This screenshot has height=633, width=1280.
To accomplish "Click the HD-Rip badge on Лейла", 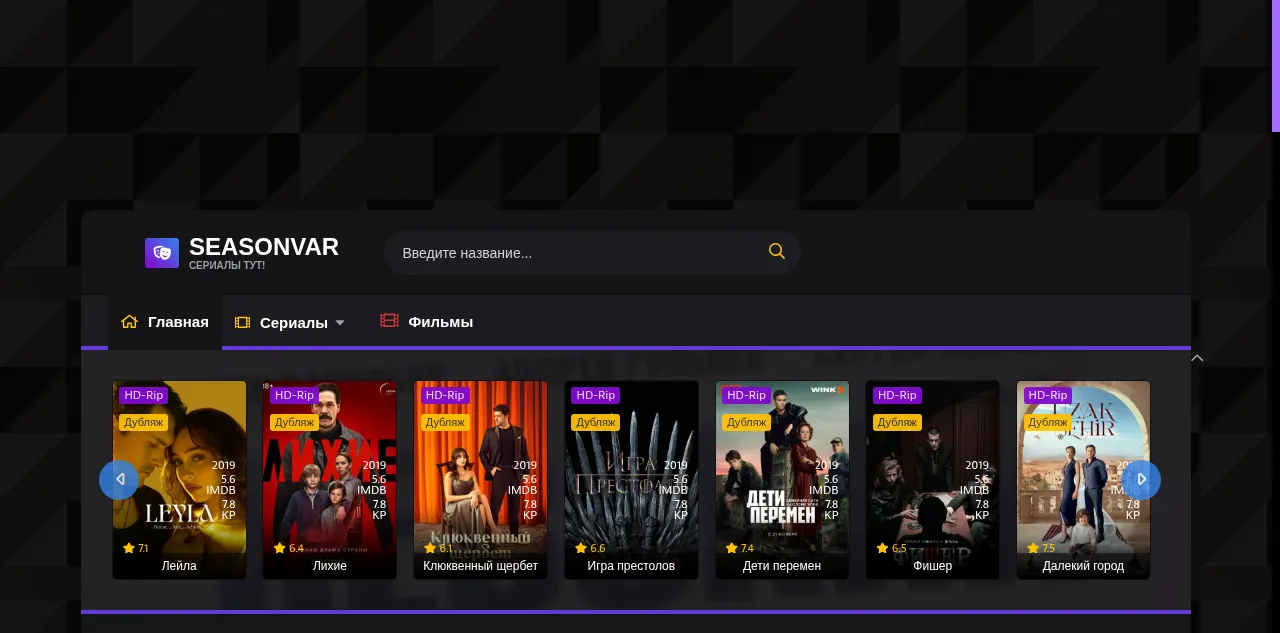I will click(x=144, y=395).
